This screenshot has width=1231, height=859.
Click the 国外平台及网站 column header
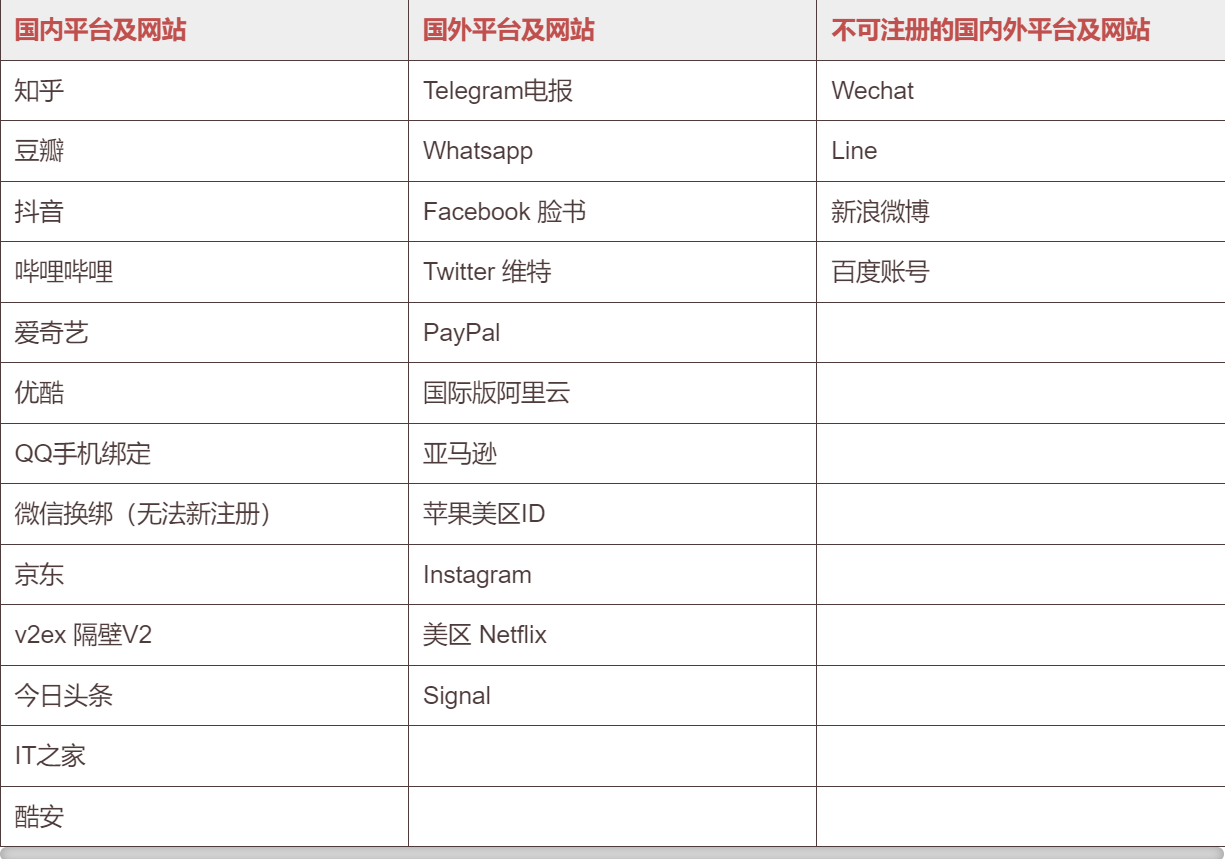point(612,30)
